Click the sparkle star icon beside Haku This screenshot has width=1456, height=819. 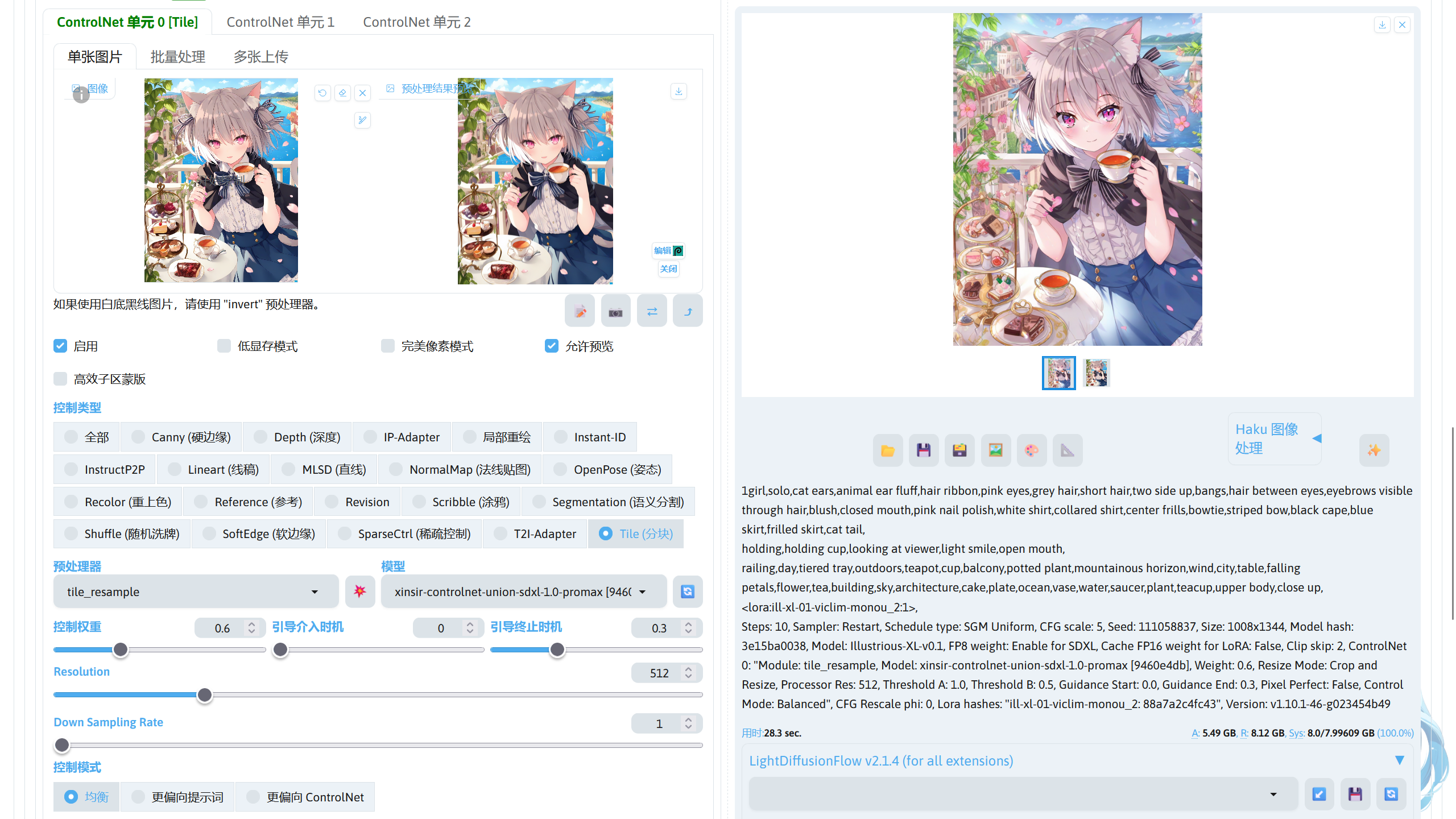(1374, 450)
